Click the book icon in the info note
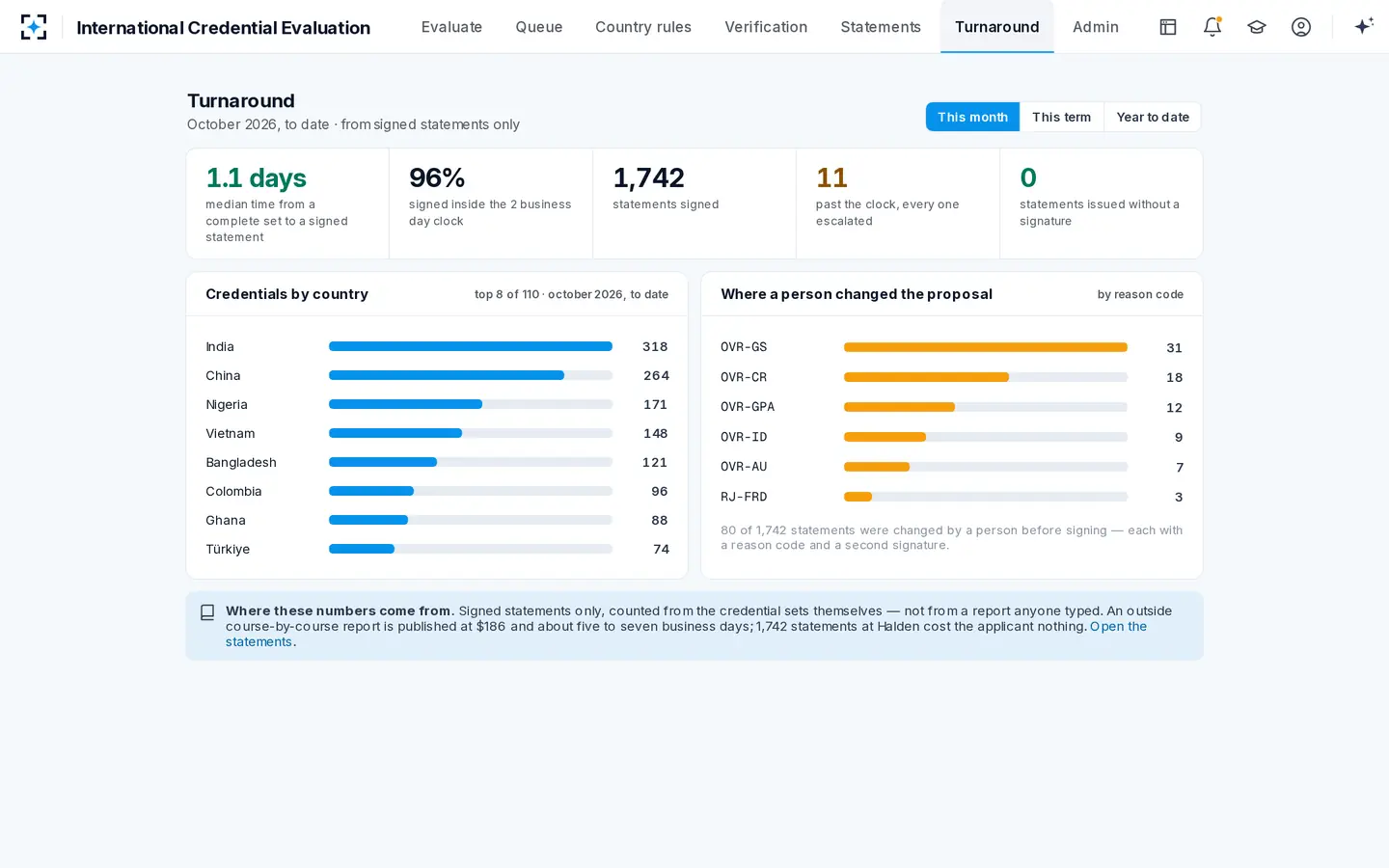 click(x=207, y=612)
